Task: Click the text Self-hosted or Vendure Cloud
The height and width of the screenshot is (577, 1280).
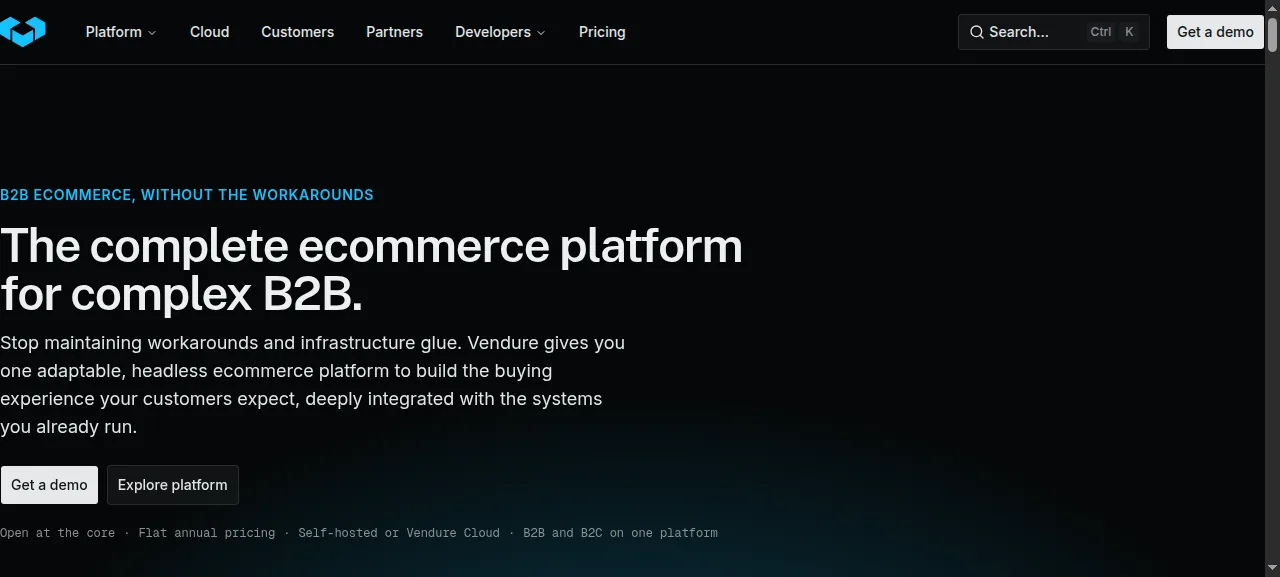Action: [x=399, y=533]
